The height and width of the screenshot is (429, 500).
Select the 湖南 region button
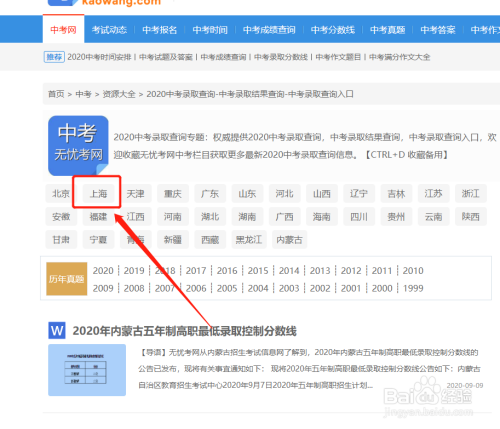tap(247, 217)
